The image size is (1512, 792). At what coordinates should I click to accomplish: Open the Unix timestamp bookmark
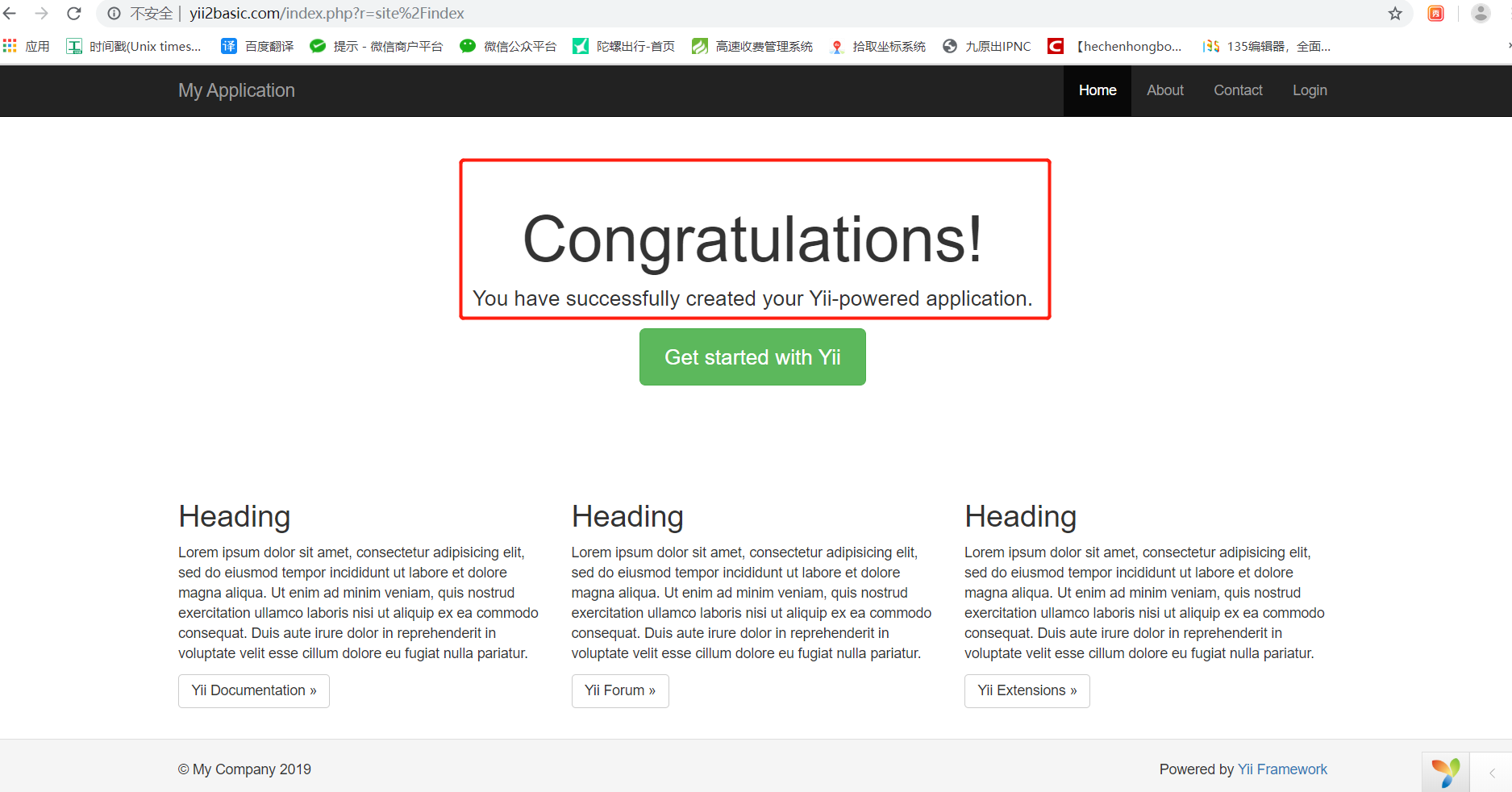click(x=134, y=47)
